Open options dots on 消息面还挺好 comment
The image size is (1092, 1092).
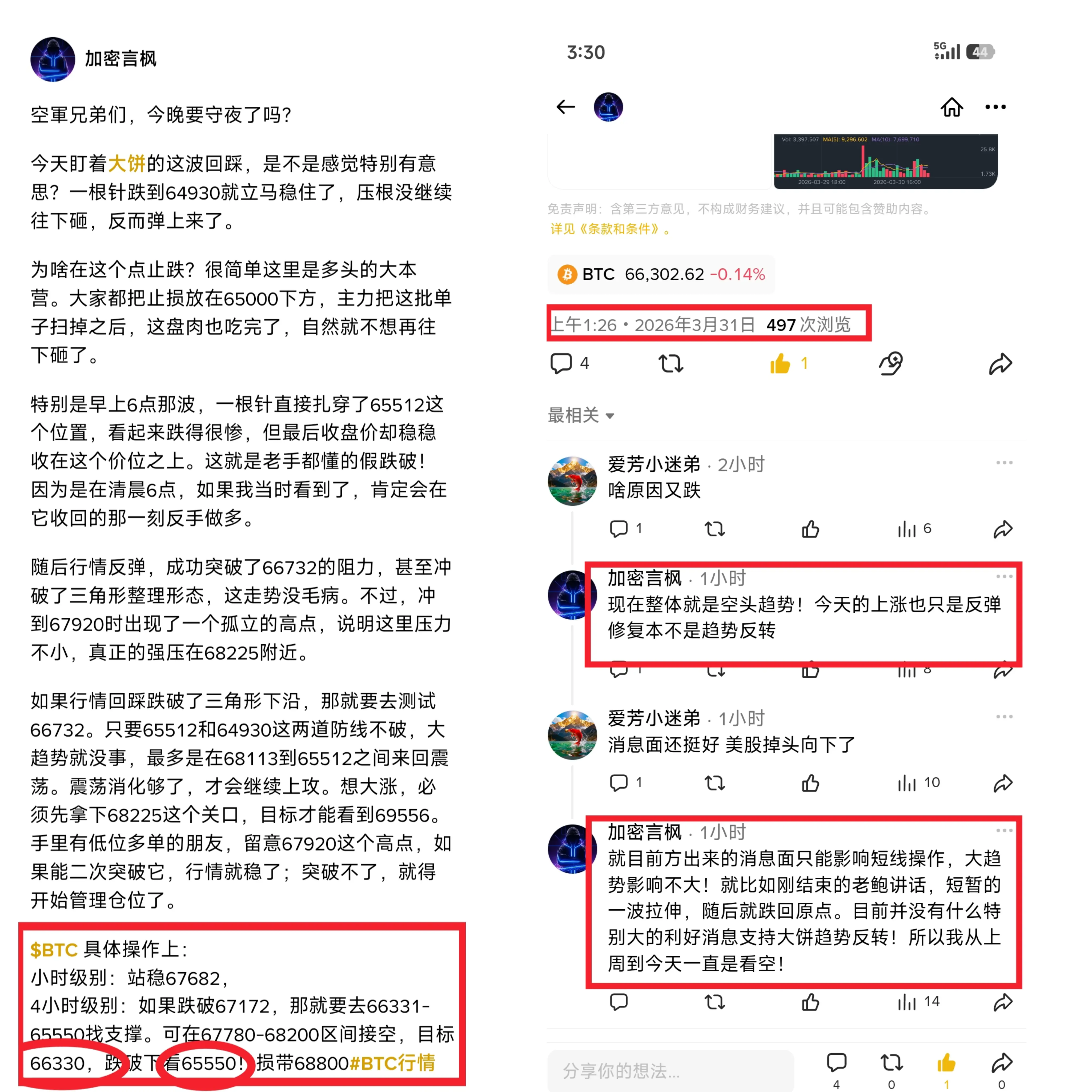point(1004,717)
